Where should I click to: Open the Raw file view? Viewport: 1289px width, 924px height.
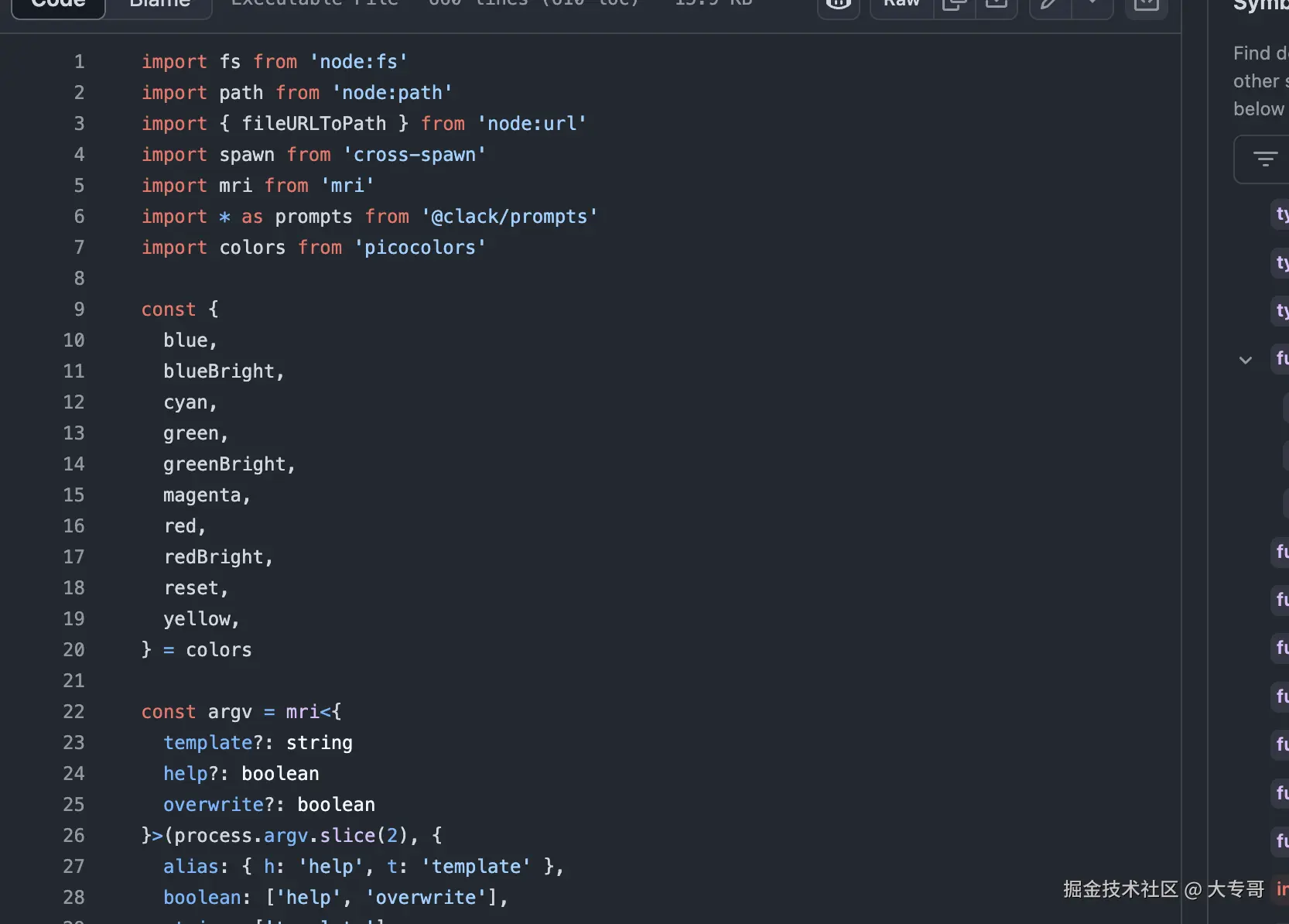pyautogui.click(x=901, y=5)
